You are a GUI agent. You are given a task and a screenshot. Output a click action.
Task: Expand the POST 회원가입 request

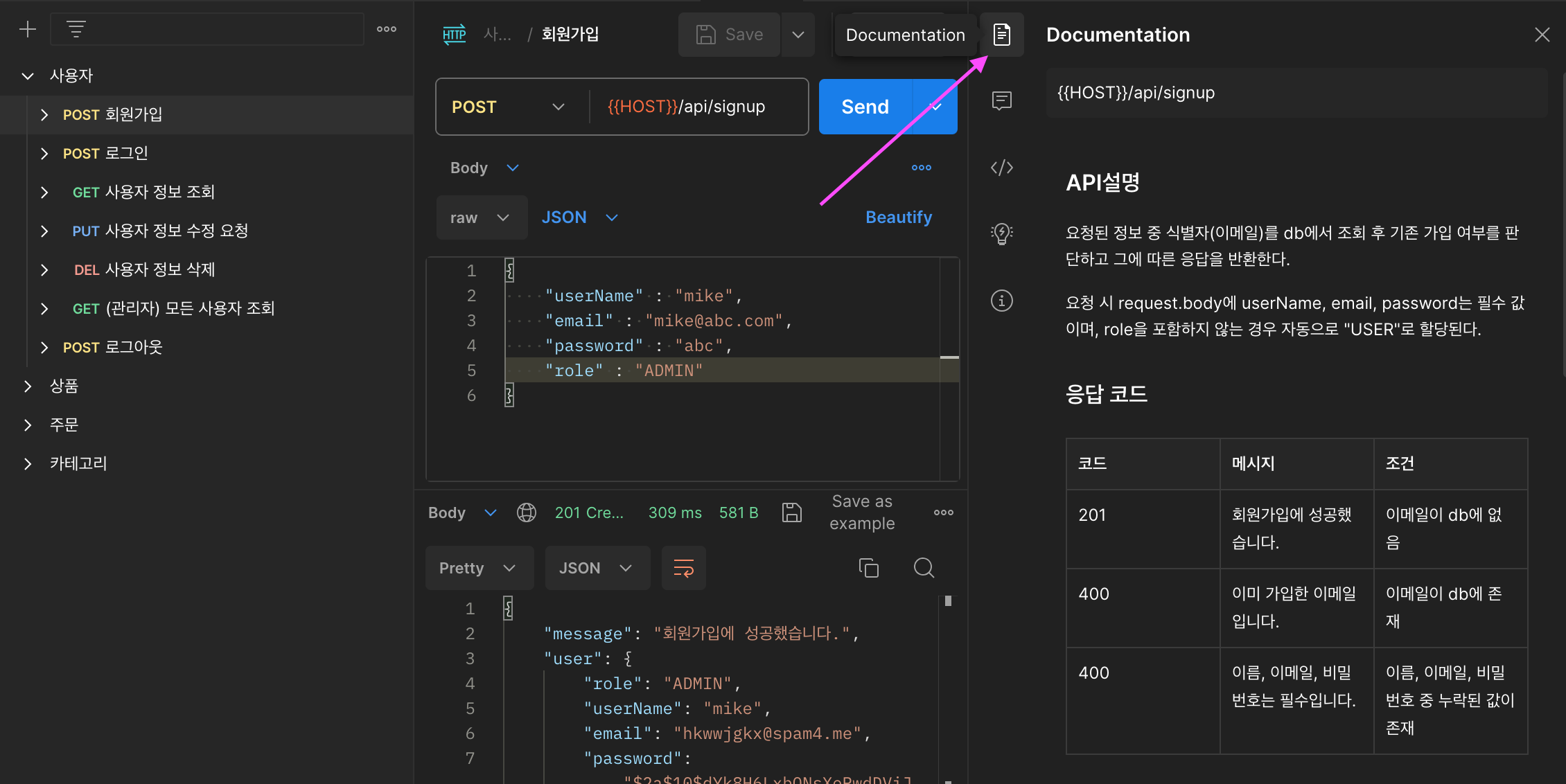point(44,114)
